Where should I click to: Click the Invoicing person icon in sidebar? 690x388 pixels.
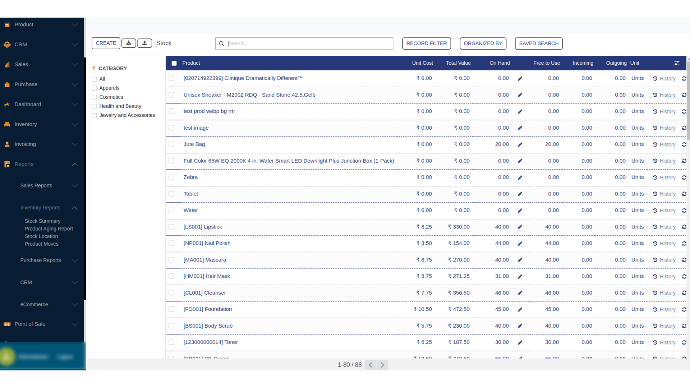[x=7, y=144]
